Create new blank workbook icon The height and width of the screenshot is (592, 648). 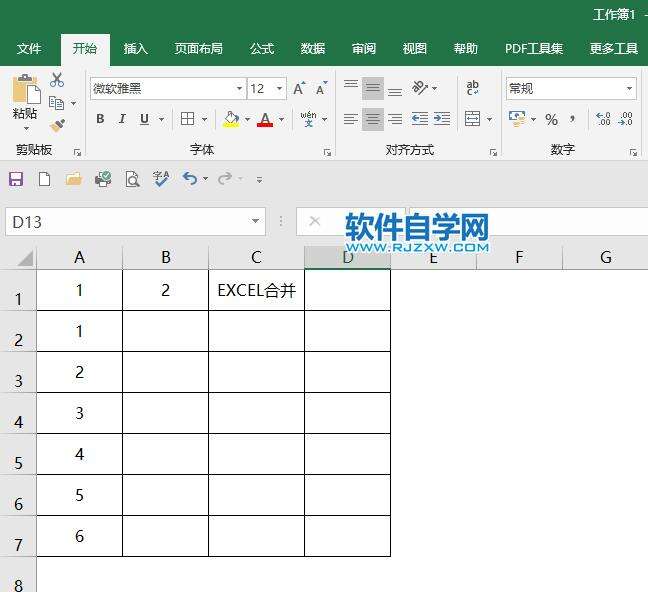click(44, 179)
